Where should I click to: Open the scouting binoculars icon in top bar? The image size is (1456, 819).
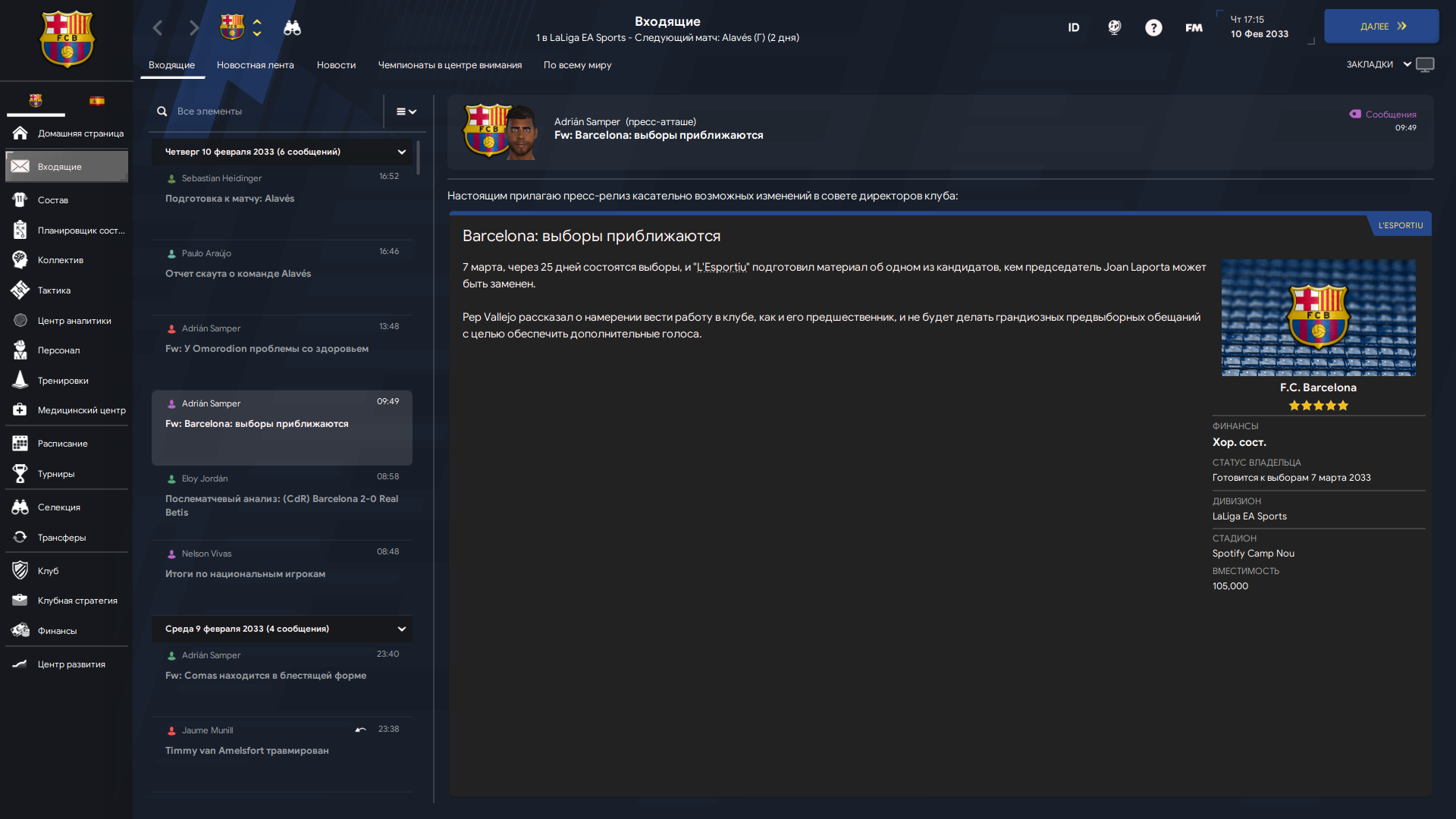pos(292,28)
